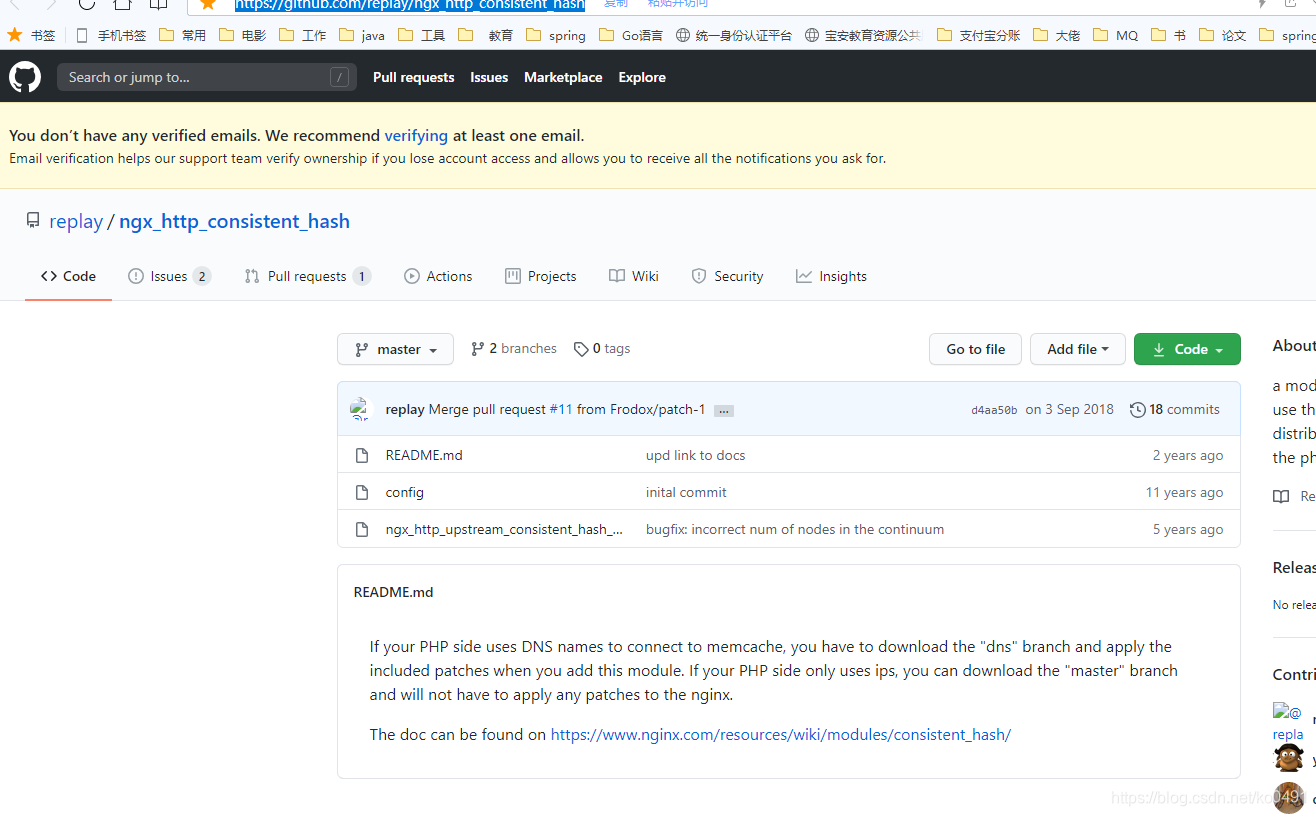Open Issues in top navigation

coord(489,77)
